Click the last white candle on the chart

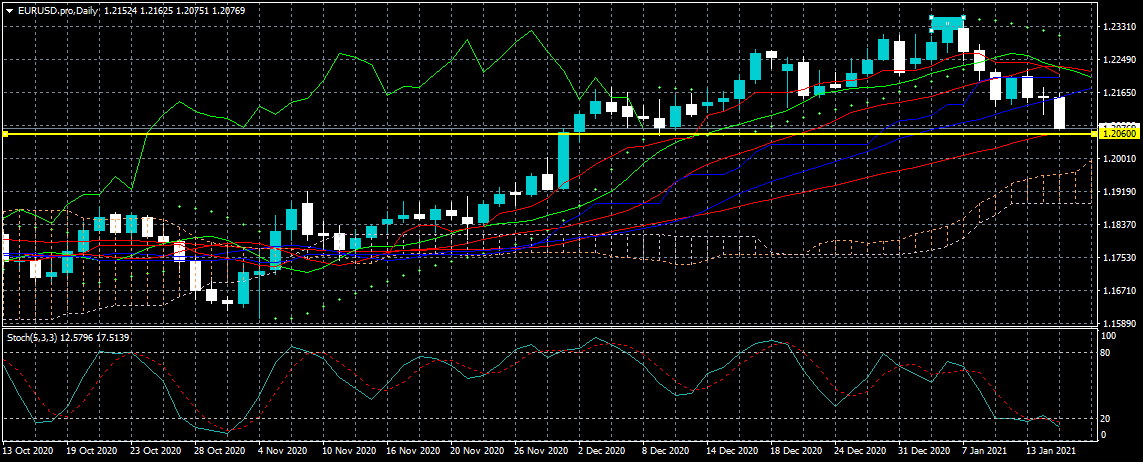[x=1060, y=113]
